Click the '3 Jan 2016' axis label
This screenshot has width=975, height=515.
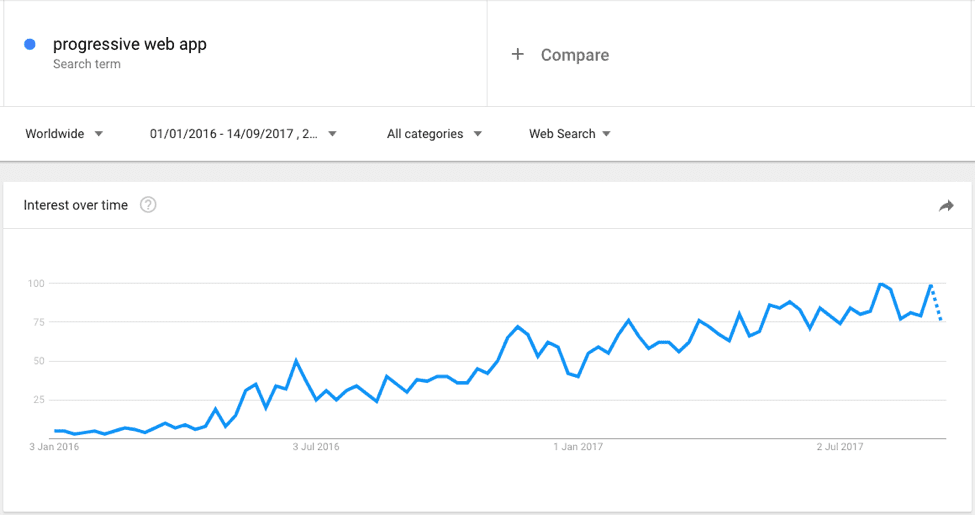[54, 447]
